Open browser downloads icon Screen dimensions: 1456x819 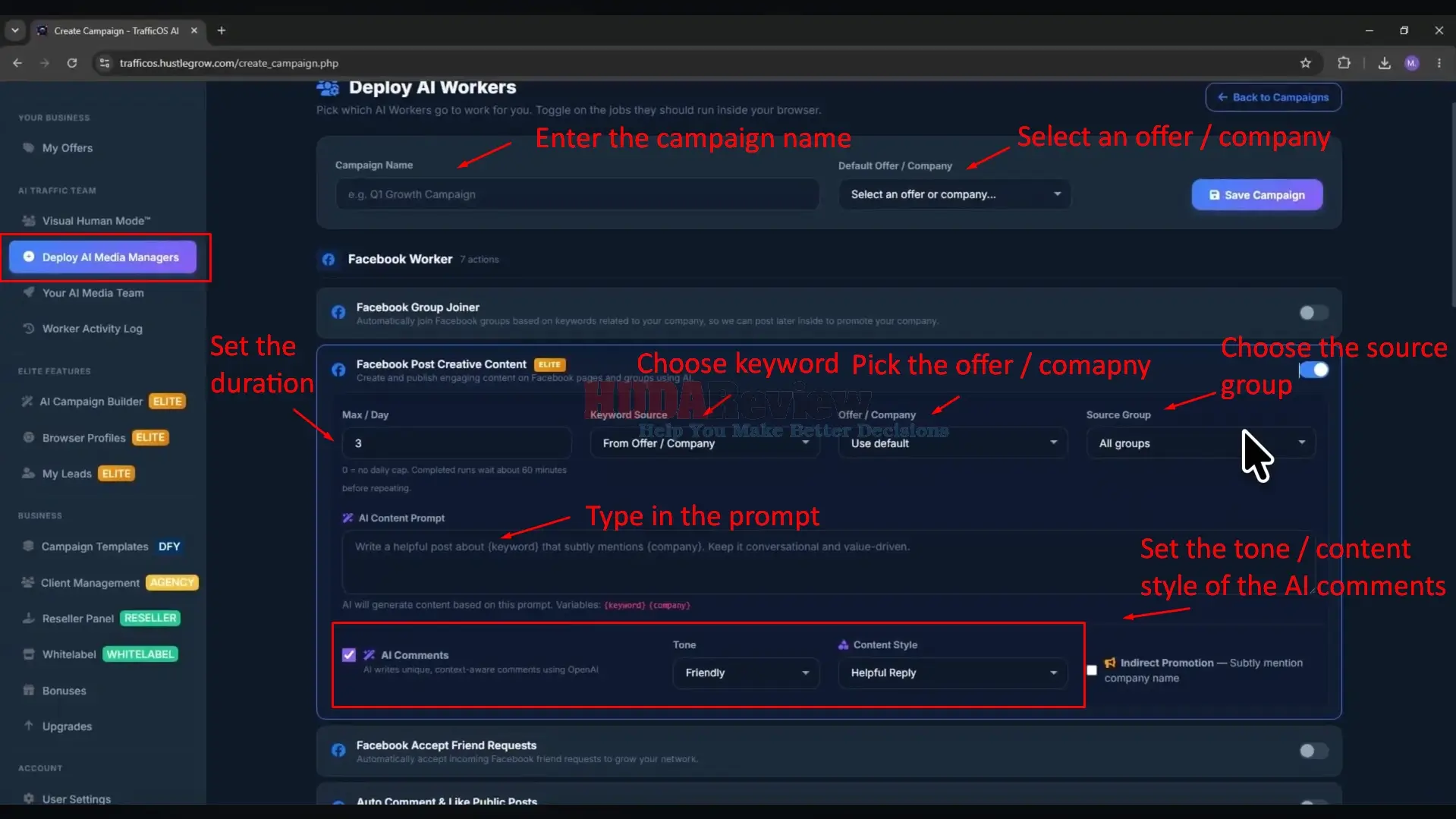1384,63
